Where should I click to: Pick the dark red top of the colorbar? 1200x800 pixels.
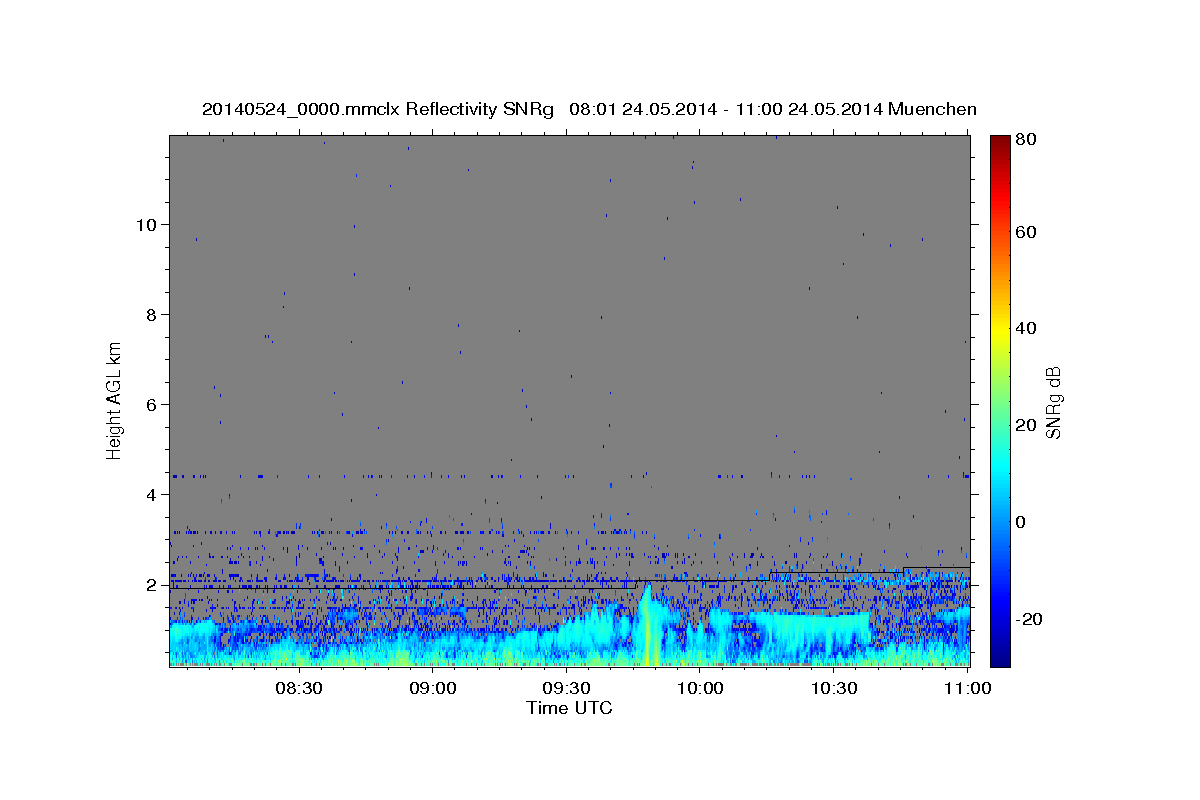[1000, 142]
